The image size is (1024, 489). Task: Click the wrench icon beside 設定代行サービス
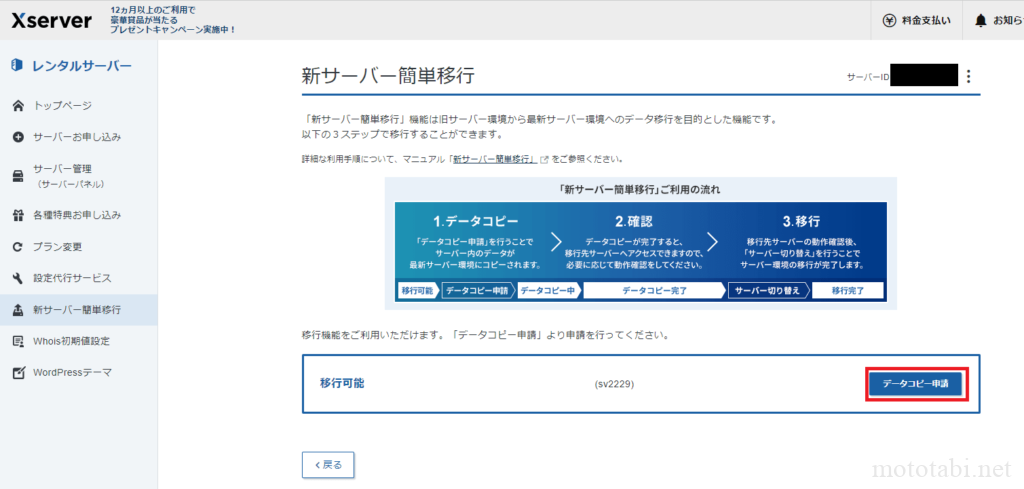coord(18,278)
